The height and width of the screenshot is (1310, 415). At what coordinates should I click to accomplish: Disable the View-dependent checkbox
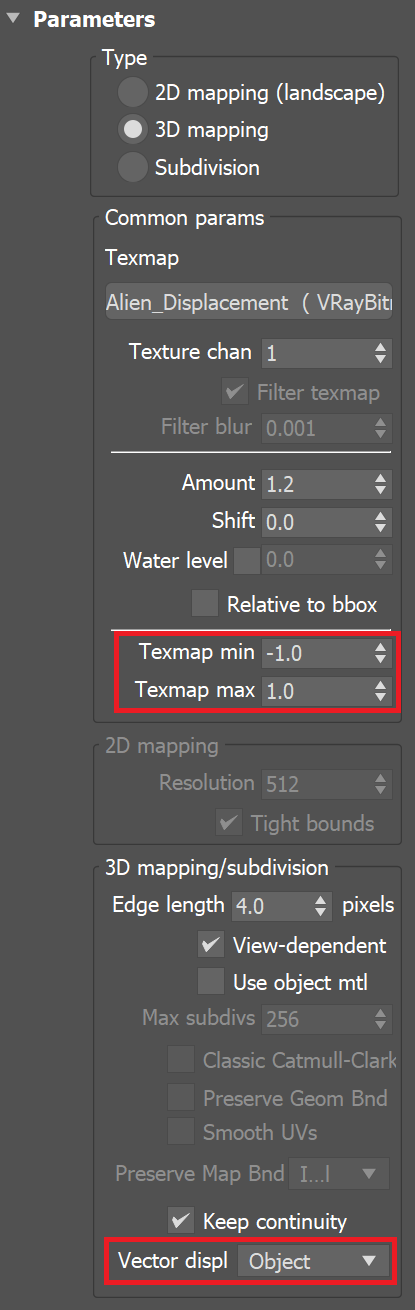(211, 945)
